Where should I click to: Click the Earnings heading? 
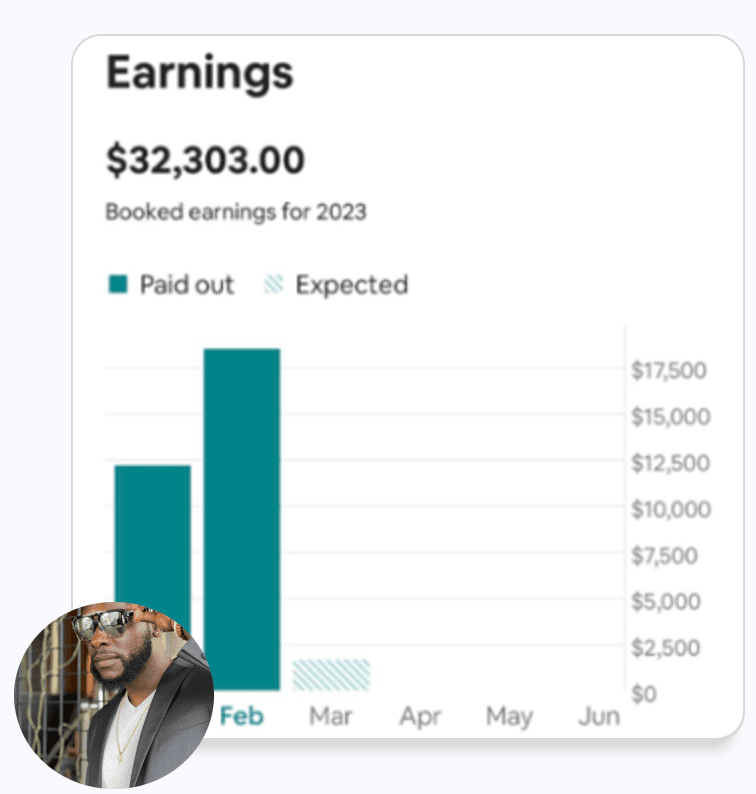200,73
